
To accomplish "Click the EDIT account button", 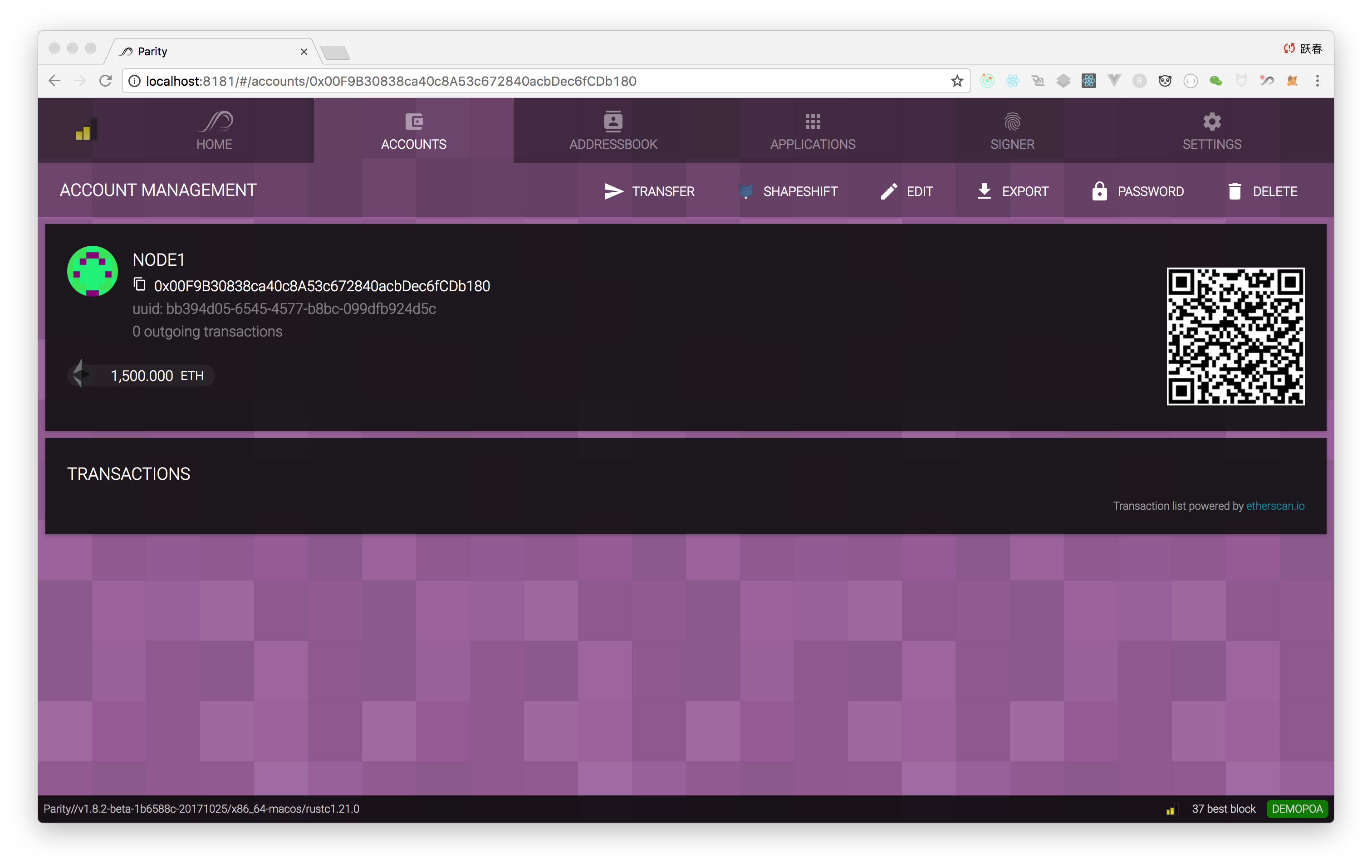I will point(906,191).
